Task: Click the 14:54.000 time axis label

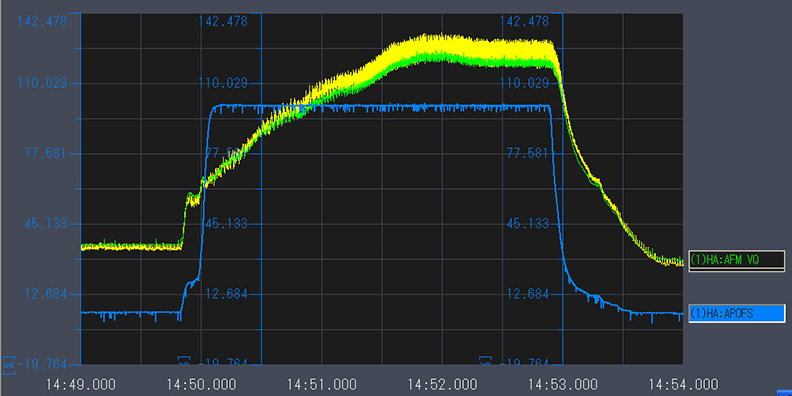Action: tap(683, 384)
